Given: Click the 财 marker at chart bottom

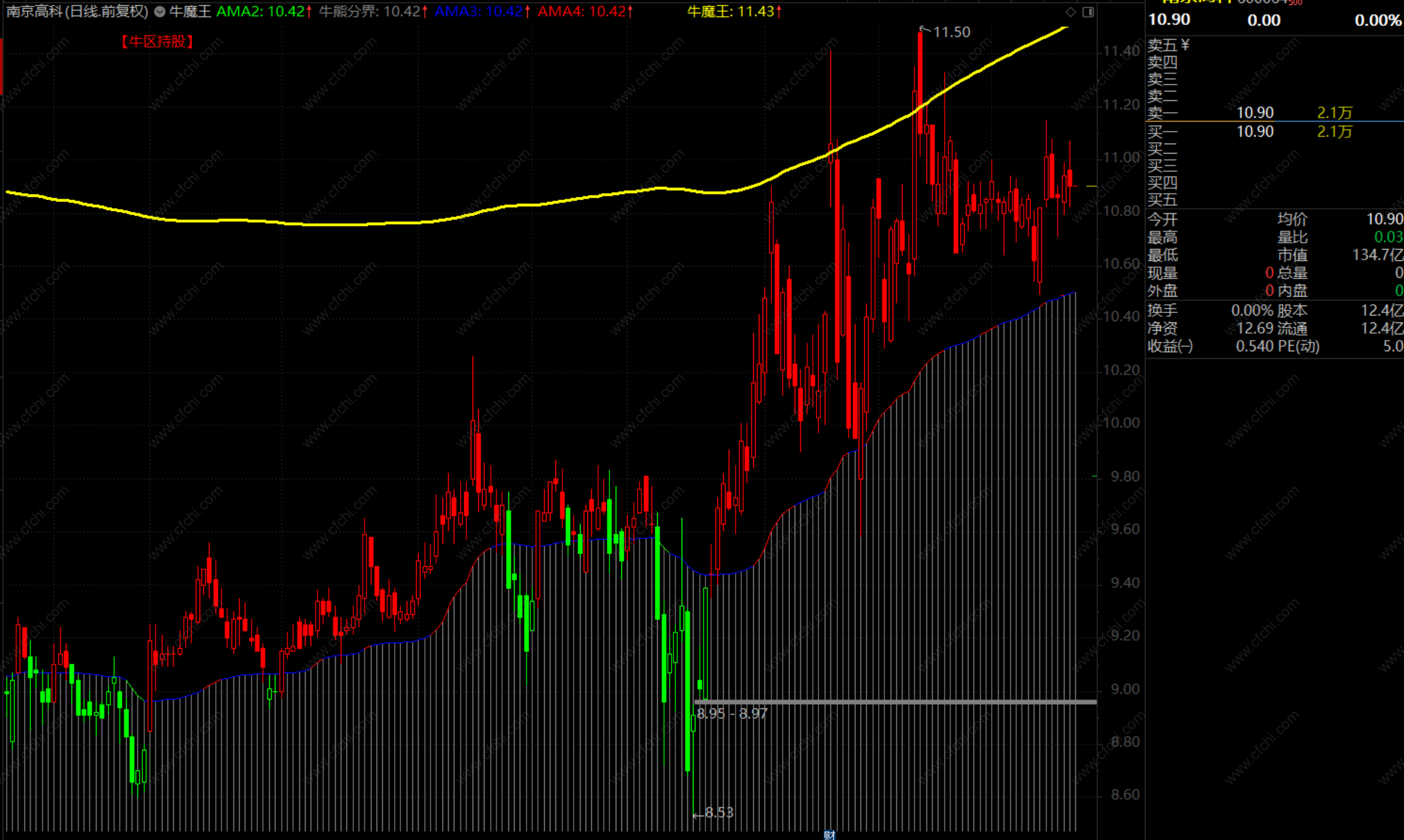Looking at the screenshot, I should tap(829, 834).
